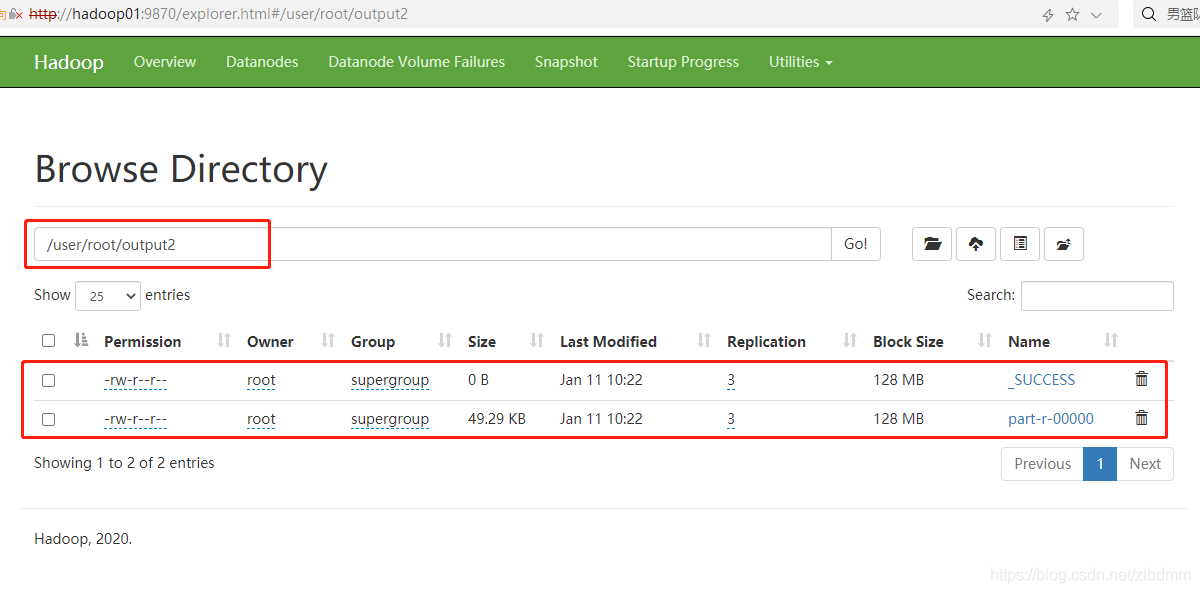This screenshot has height=593, width=1200.
Task: Sort by Size column arrows
Action: 537,341
